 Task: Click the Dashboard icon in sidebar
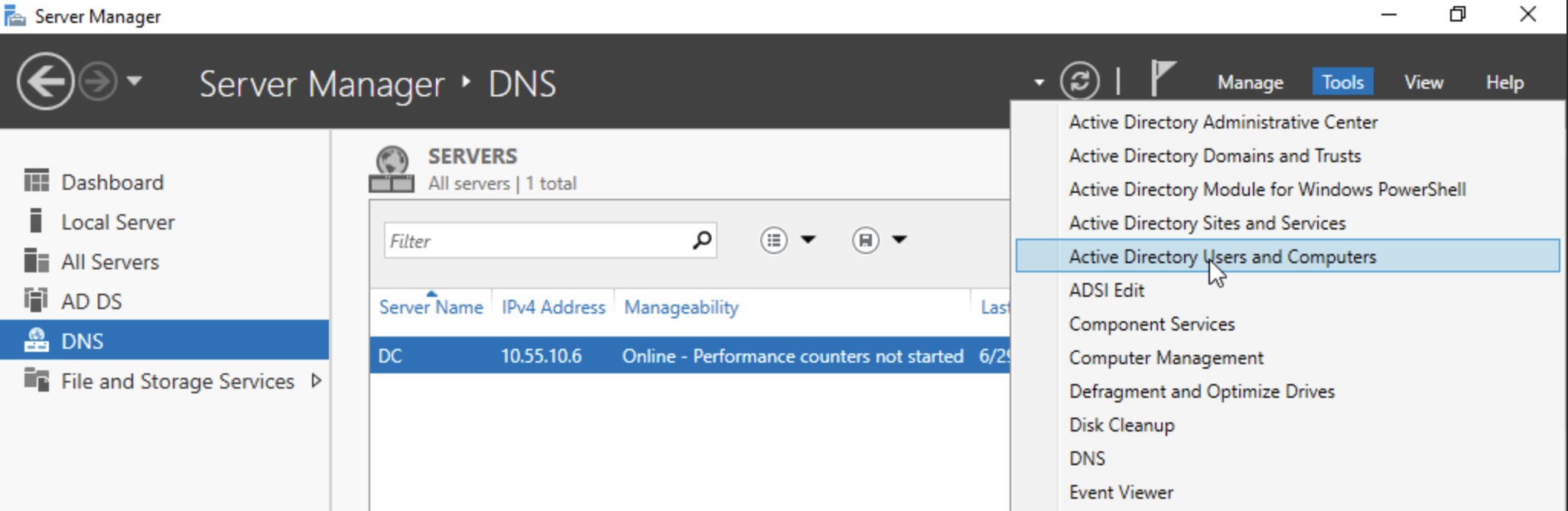(36, 182)
